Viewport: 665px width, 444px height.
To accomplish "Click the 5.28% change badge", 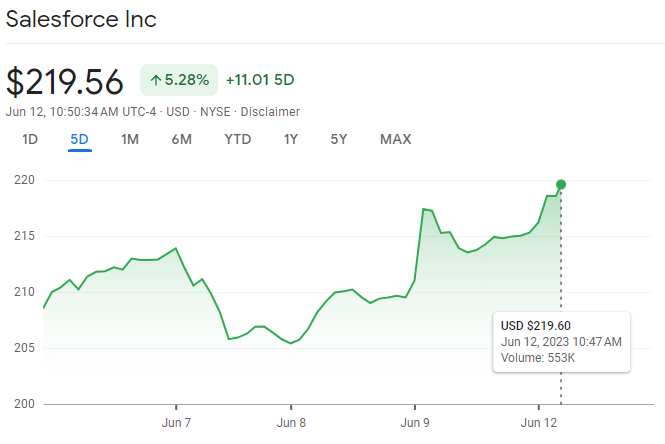I will coord(179,80).
